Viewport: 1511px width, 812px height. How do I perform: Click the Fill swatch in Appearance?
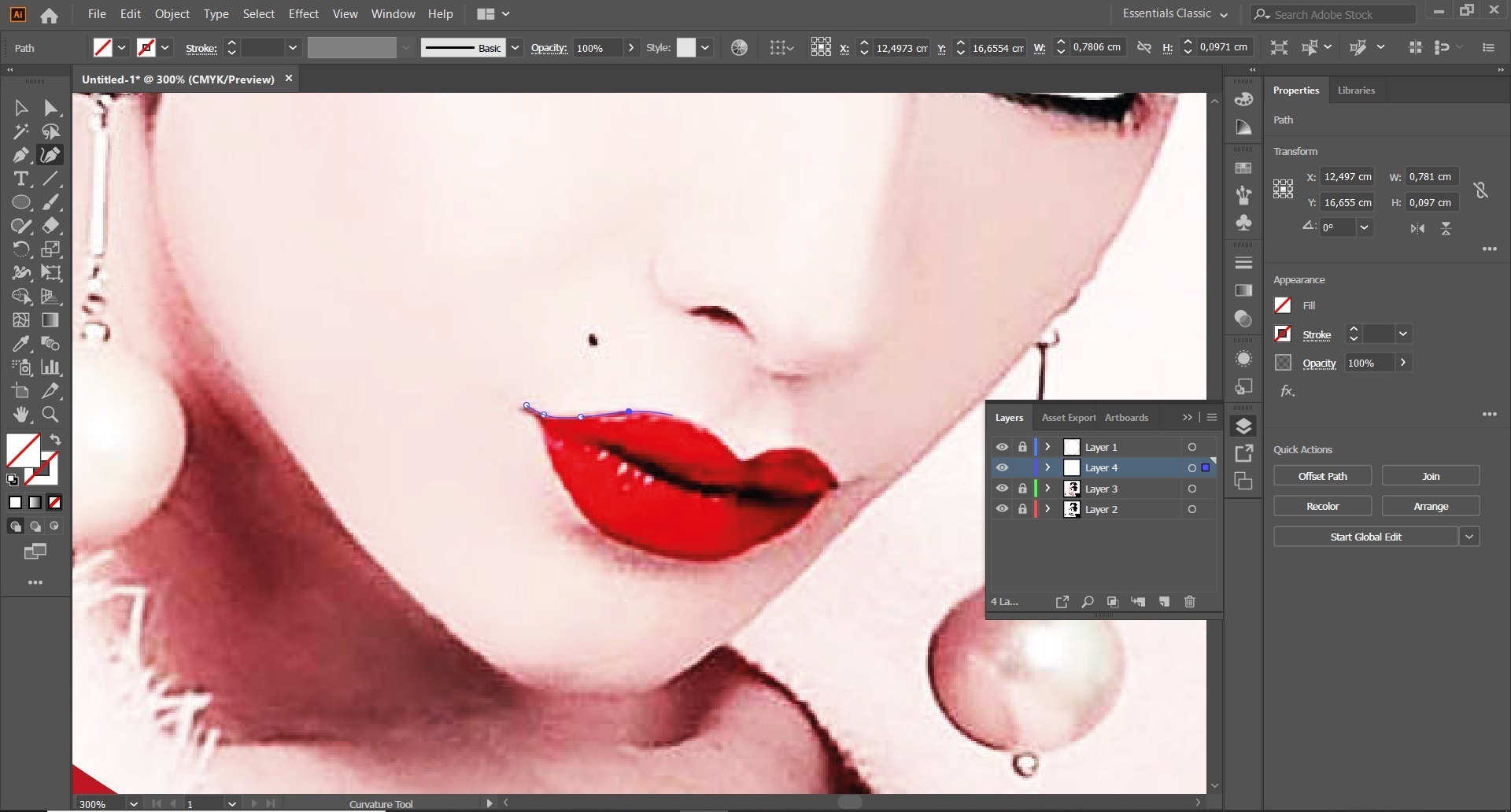tap(1283, 305)
